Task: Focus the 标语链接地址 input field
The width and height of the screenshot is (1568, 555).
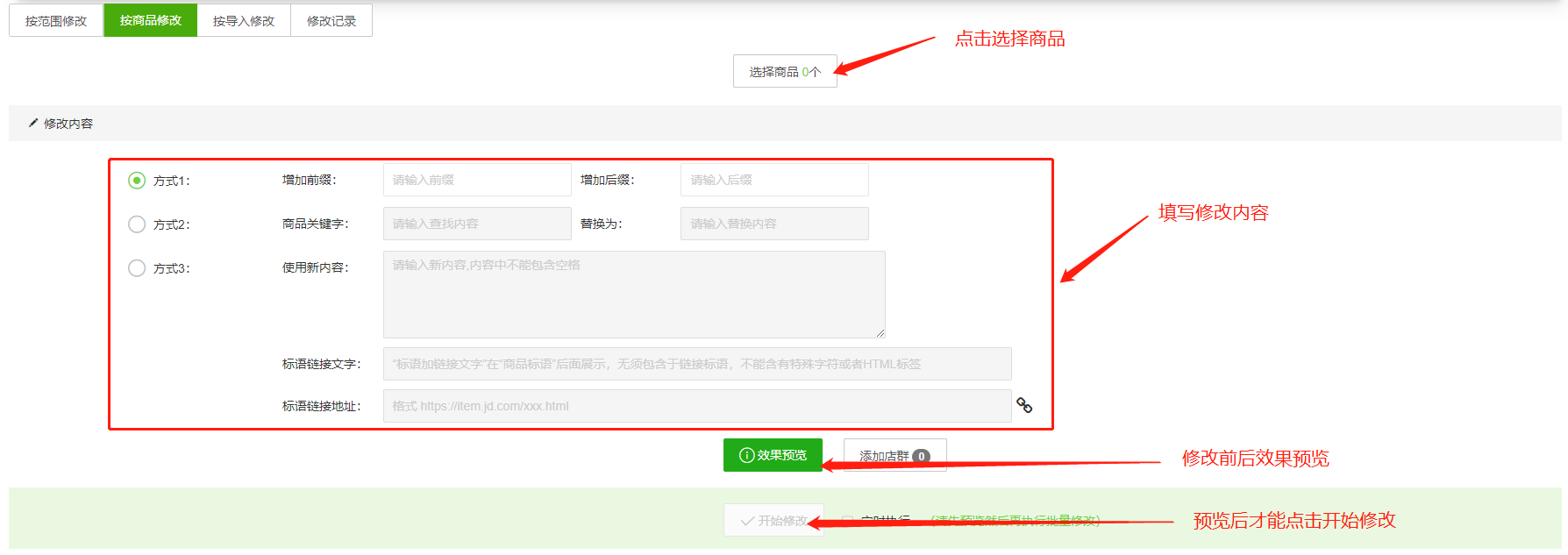Action: tap(696, 406)
